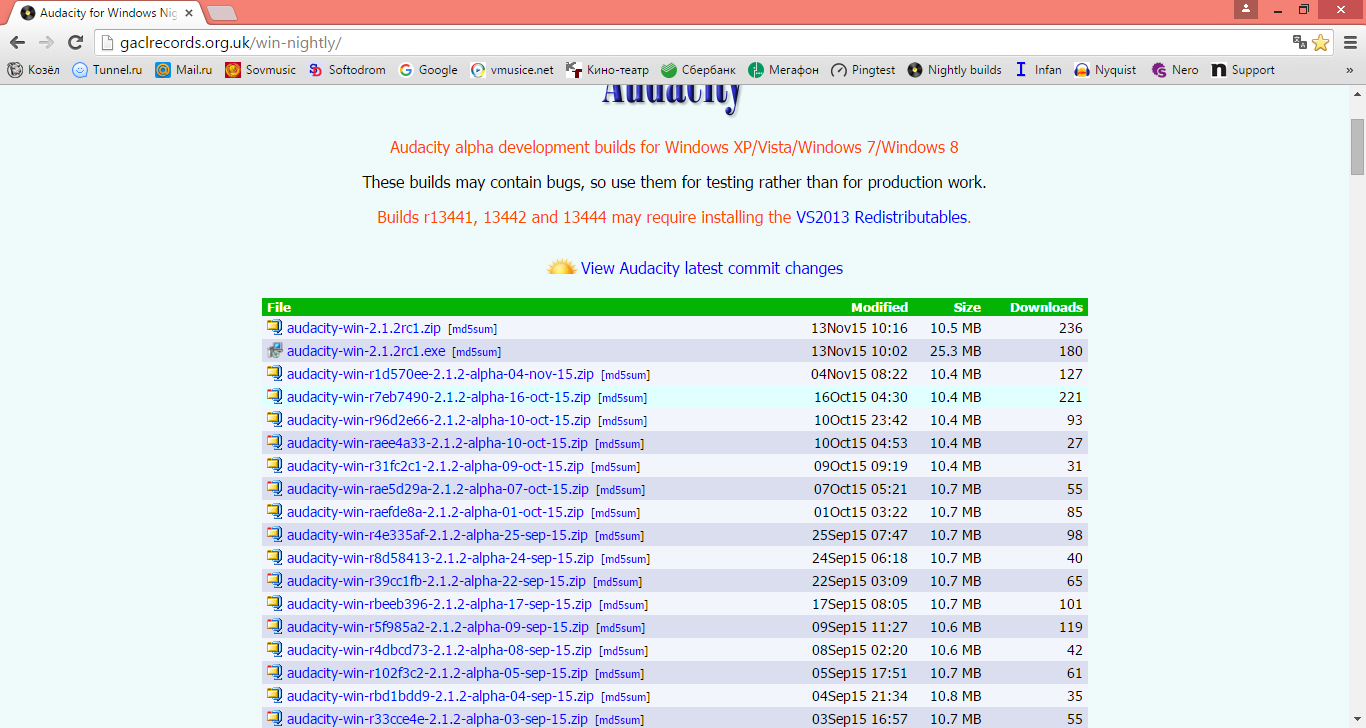
Task: Open the Nero bookmark
Action: tap(1175, 70)
